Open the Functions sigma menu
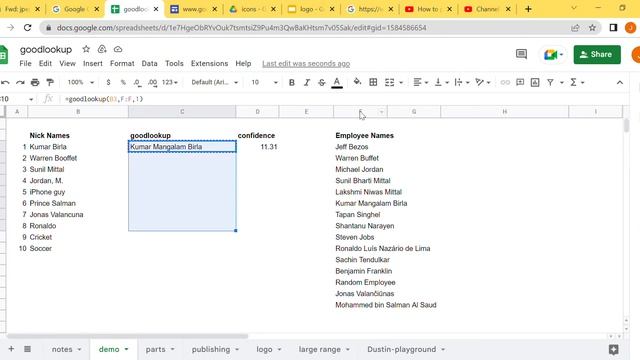Viewport: 640px width, 360px height. (577, 82)
